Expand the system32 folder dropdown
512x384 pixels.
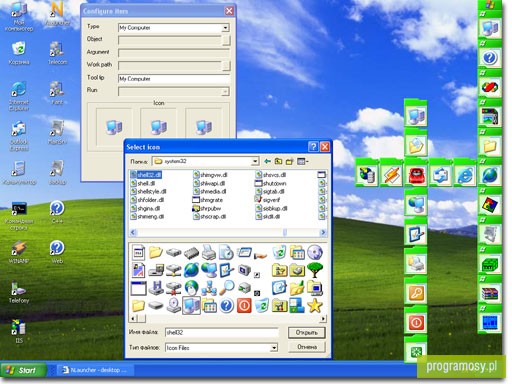255,161
